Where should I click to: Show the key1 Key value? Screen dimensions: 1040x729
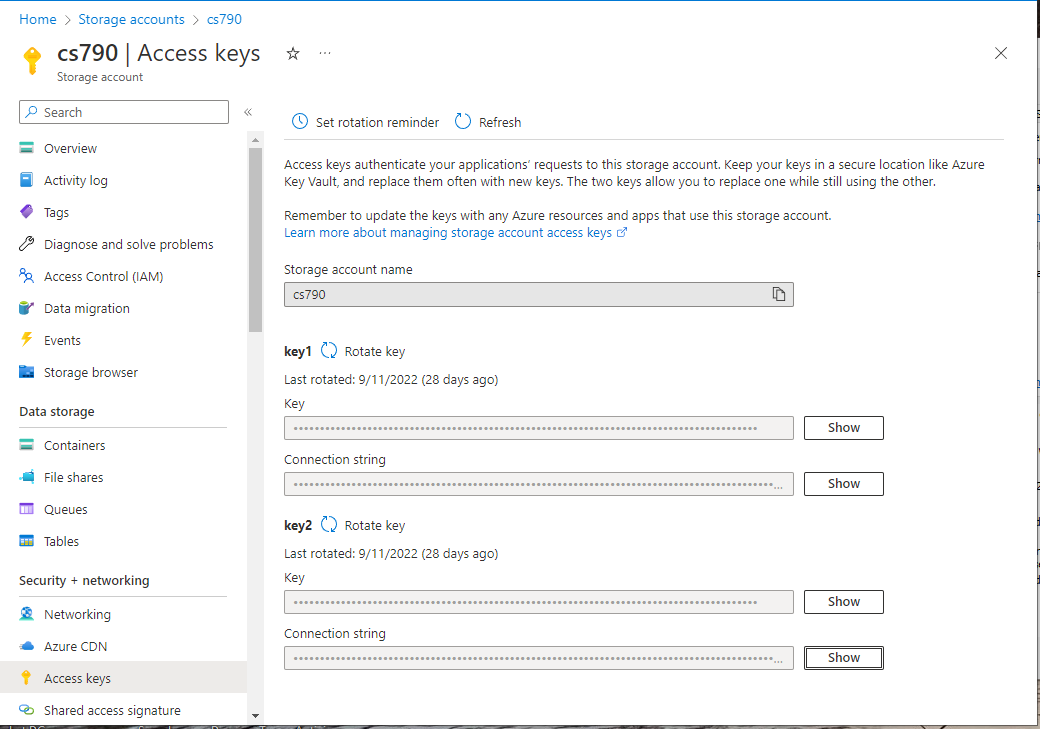(x=843, y=427)
